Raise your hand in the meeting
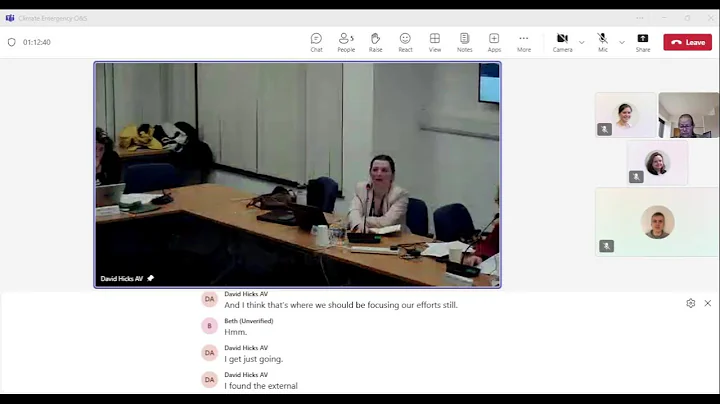The height and width of the screenshot is (404, 720). [x=375, y=42]
